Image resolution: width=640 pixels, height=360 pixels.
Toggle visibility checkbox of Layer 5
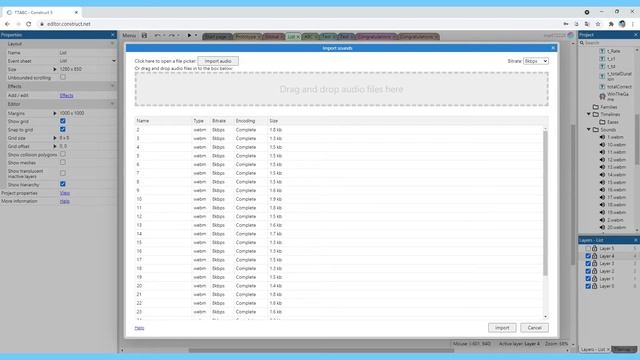tap(588, 249)
